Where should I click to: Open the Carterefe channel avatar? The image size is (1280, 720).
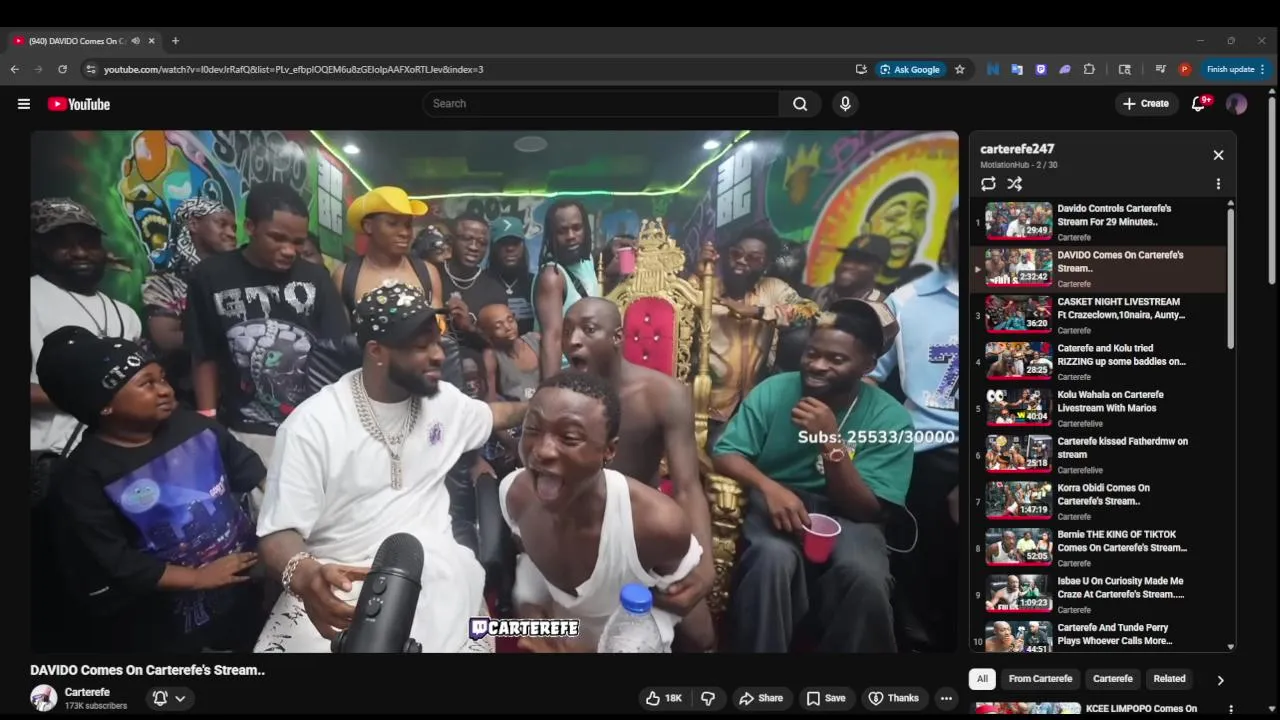point(44,698)
